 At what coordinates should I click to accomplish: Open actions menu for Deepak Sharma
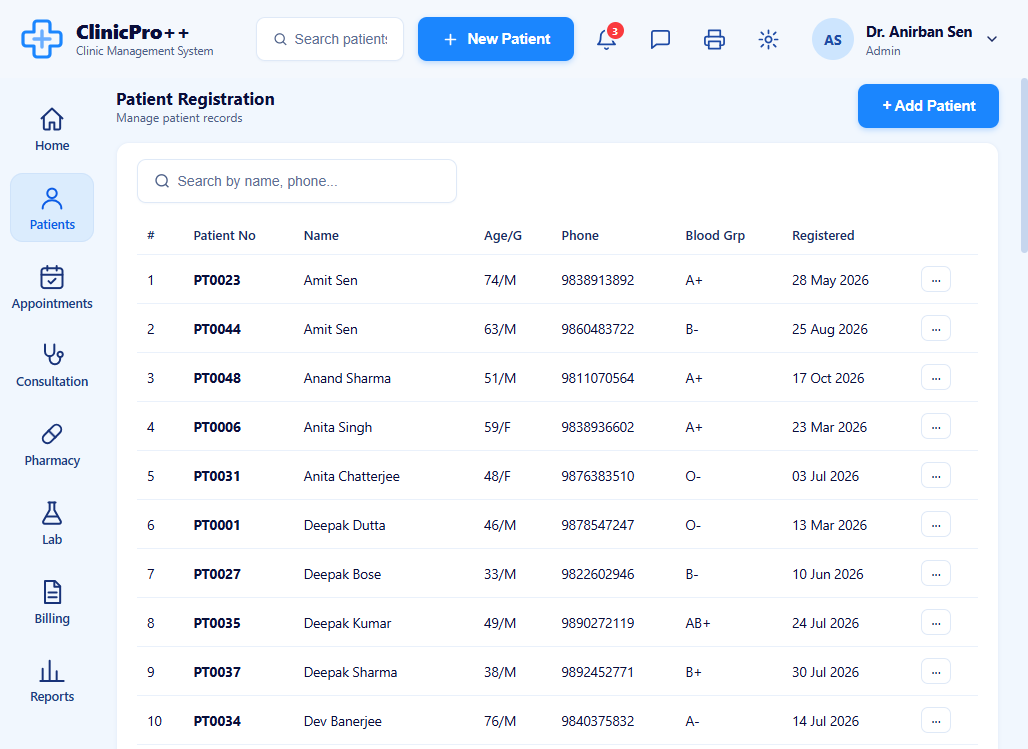(936, 672)
